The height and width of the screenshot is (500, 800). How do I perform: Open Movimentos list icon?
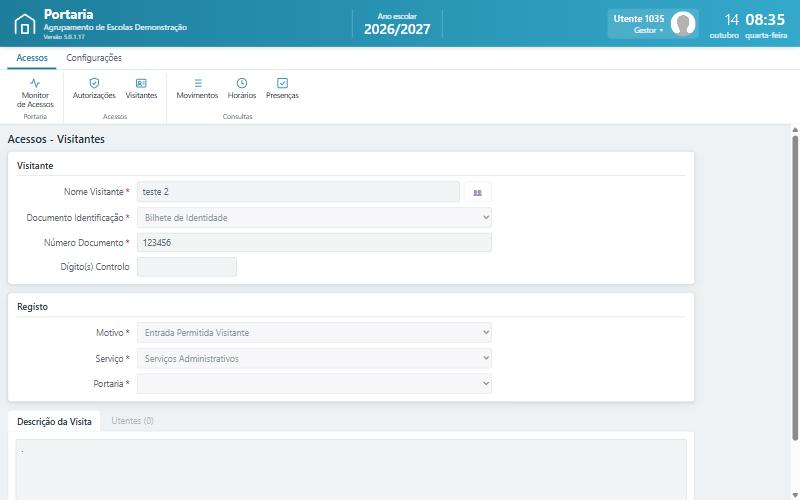pyautogui.click(x=198, y=83)
